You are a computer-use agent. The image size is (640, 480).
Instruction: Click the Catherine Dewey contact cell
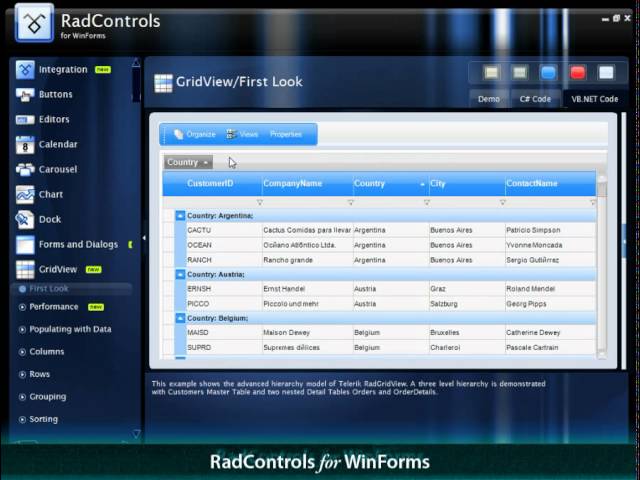click(x=551, y=333)
